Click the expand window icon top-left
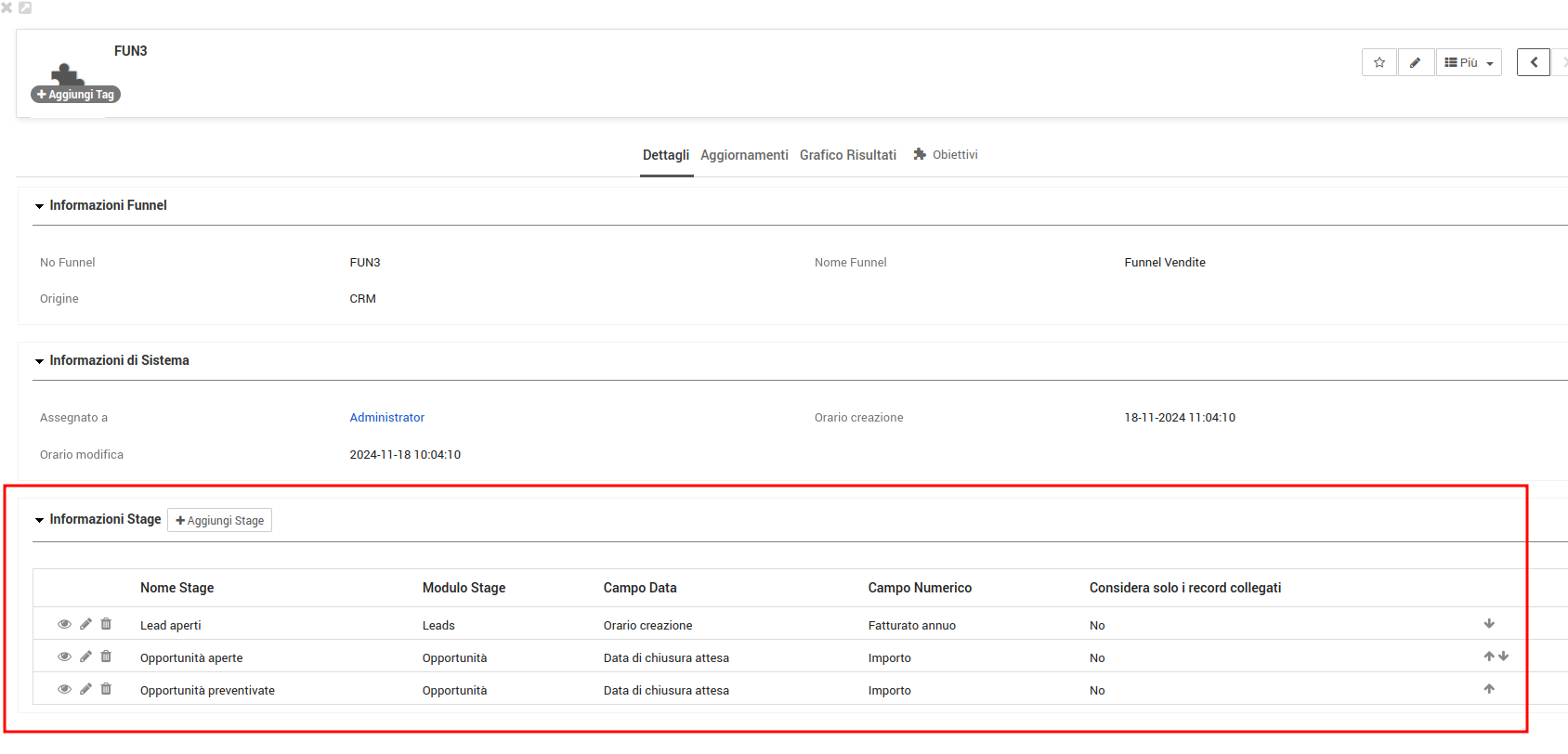Image resolution: width=1568 pixels, height=754 pixels. [x=25, y=7]
